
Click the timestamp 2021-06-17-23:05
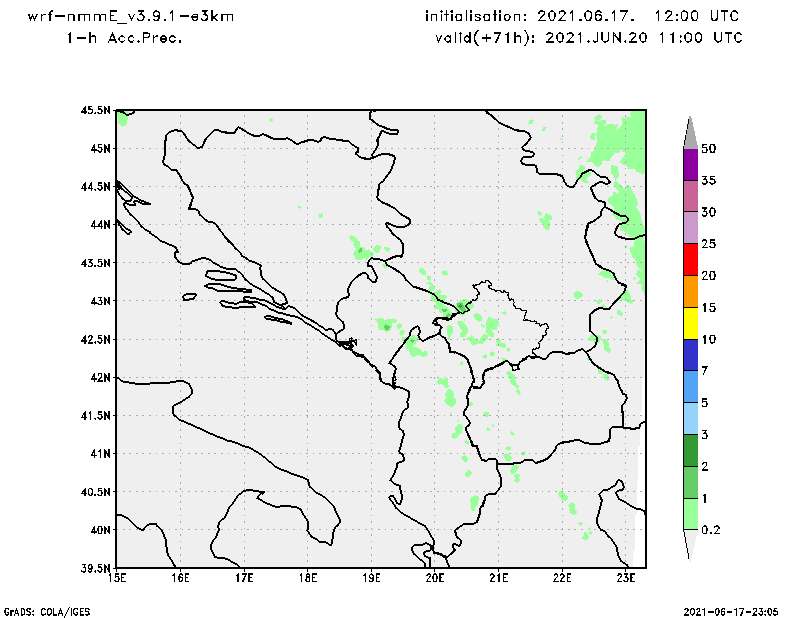731,612
